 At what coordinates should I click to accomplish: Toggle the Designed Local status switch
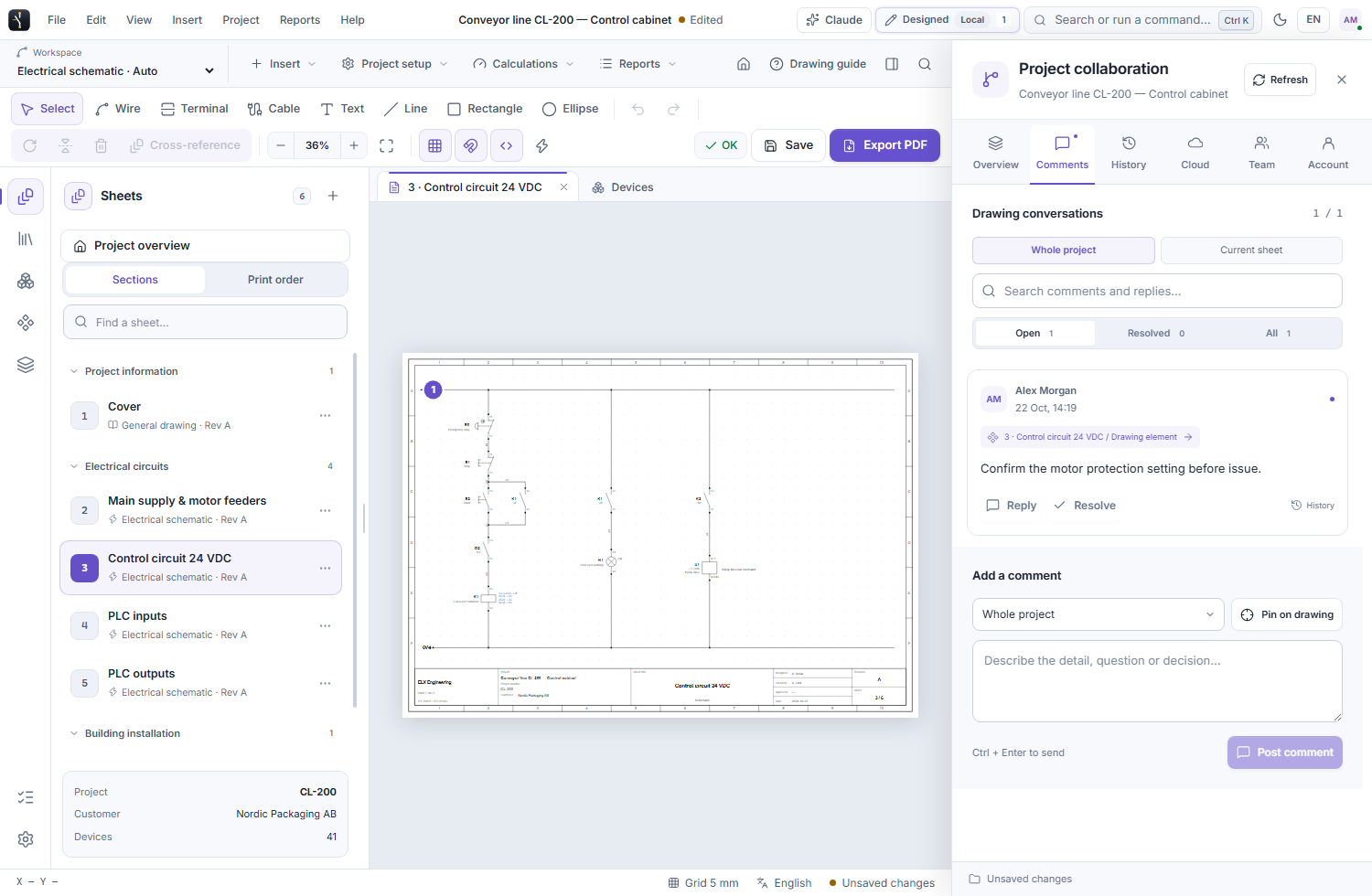tap(948, 20)
